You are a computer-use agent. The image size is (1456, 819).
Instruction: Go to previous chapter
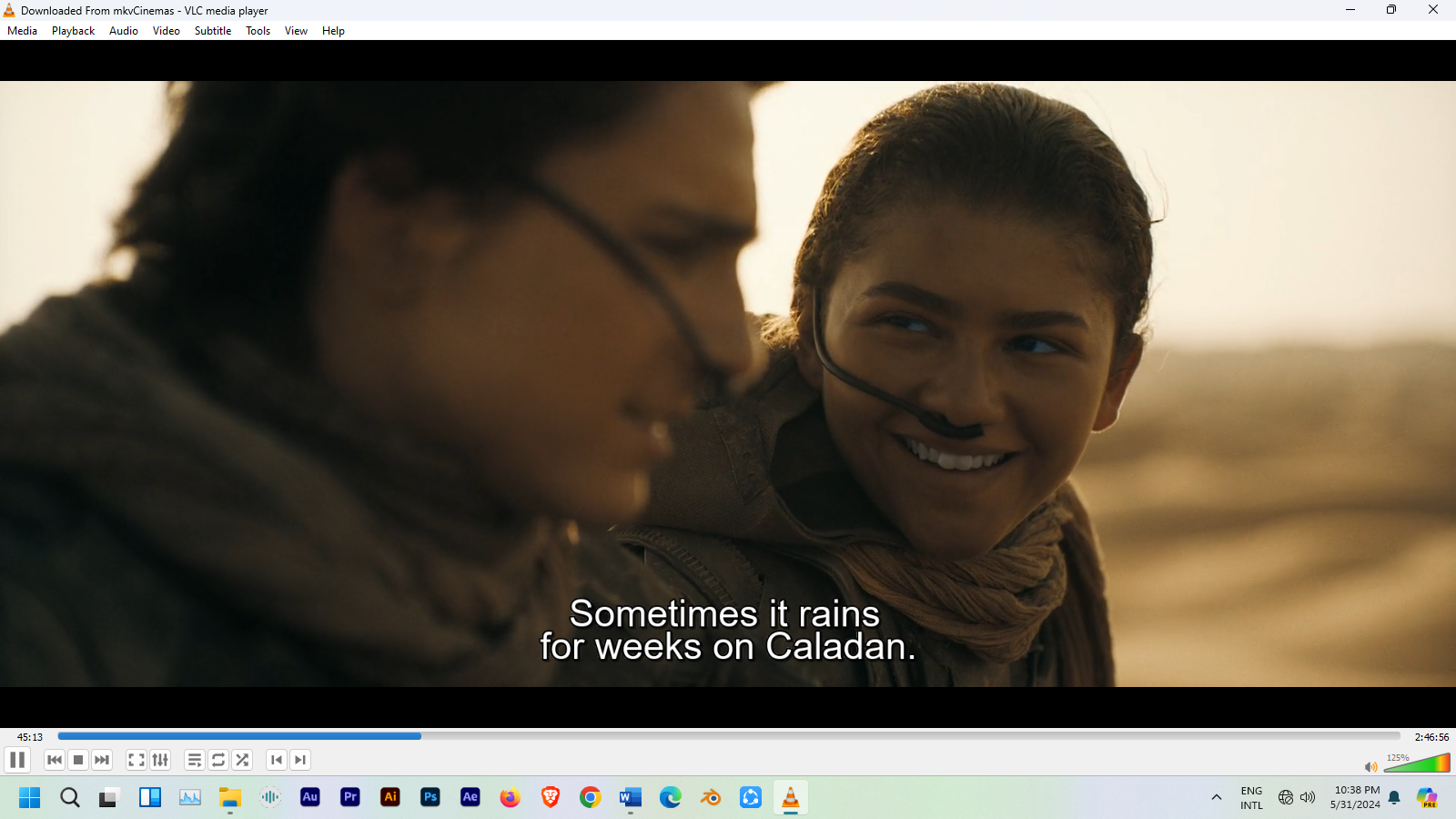point(277,760)
